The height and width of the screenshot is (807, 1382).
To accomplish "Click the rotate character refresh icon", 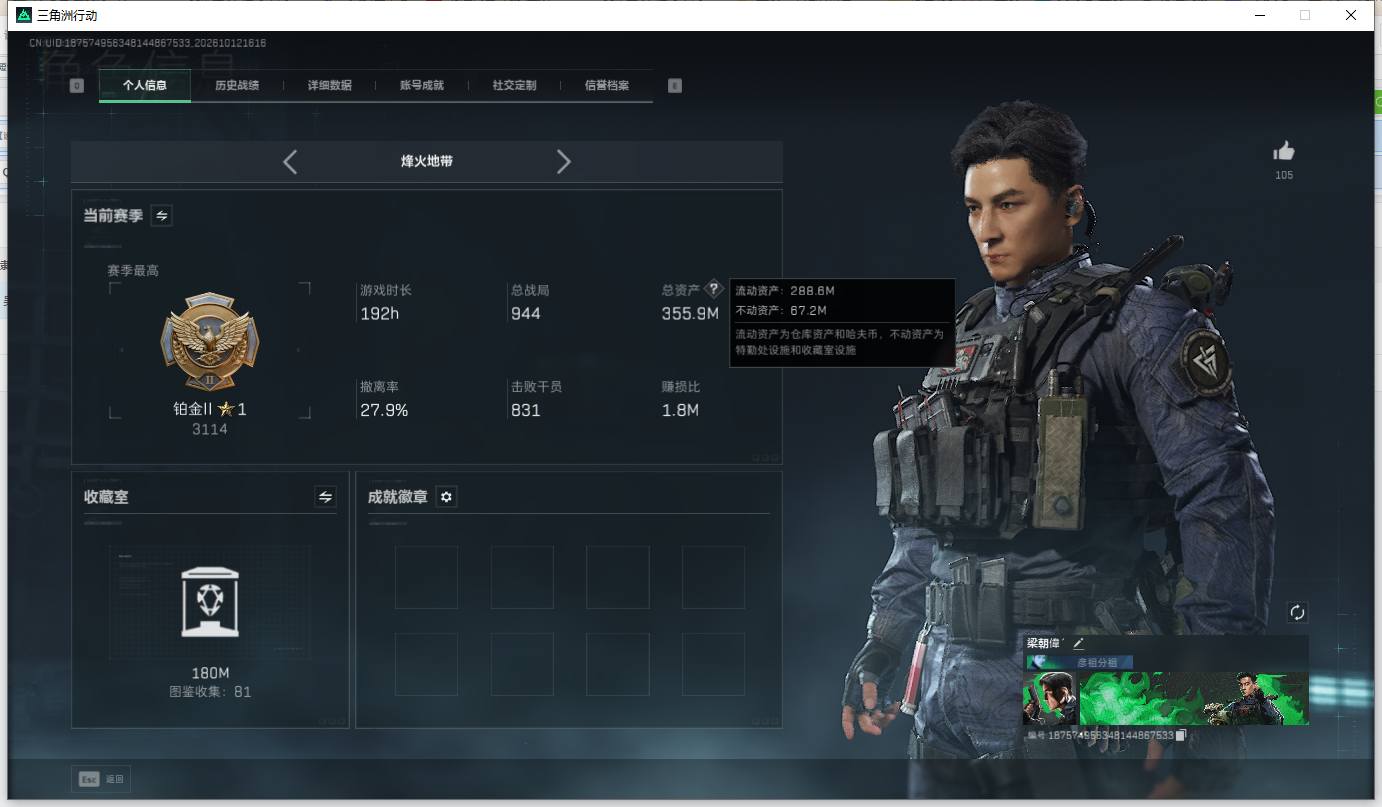I will click(1297, 612).
